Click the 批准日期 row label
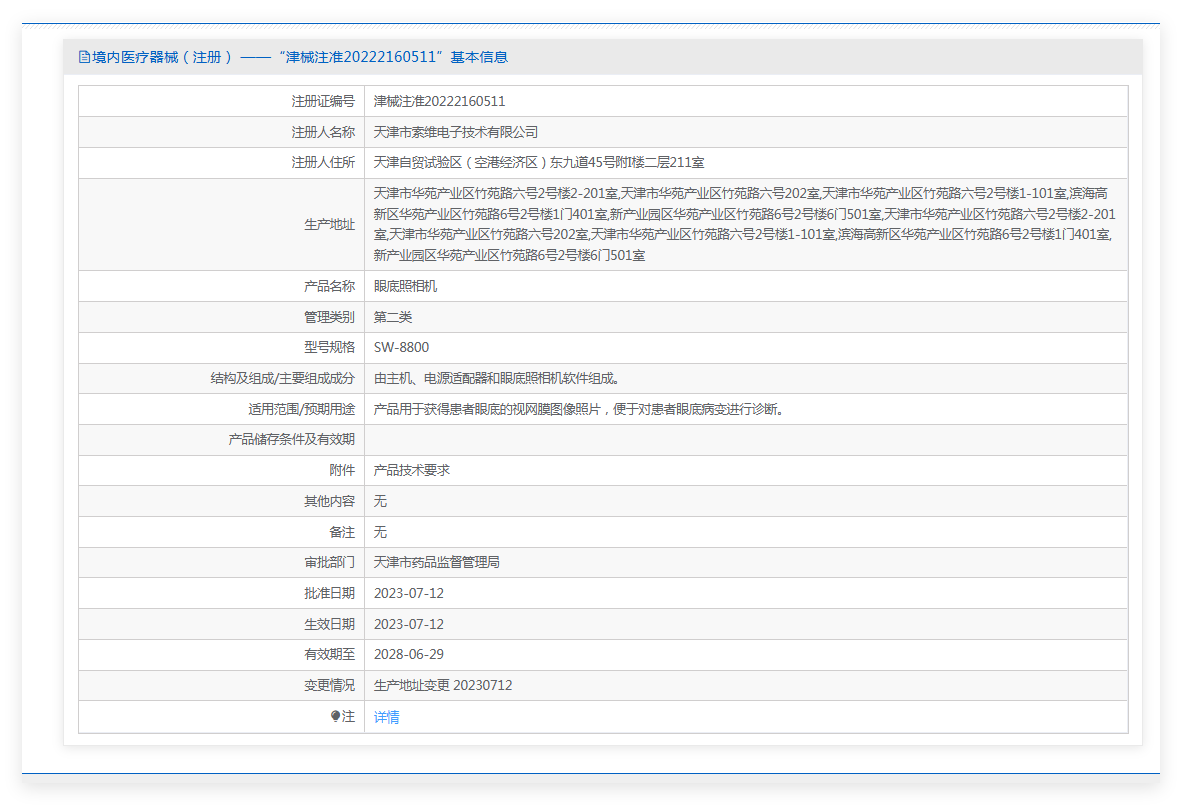This screenshot has height=805, width=1182. coord(329,593)
